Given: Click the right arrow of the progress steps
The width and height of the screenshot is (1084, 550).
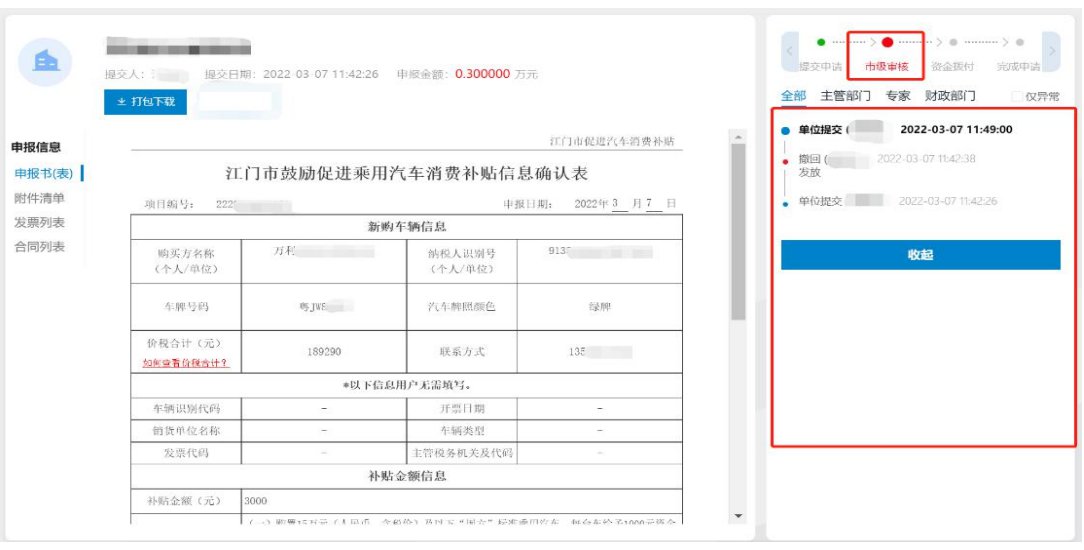Looking at the screenshot, I should click(1051, 50).
